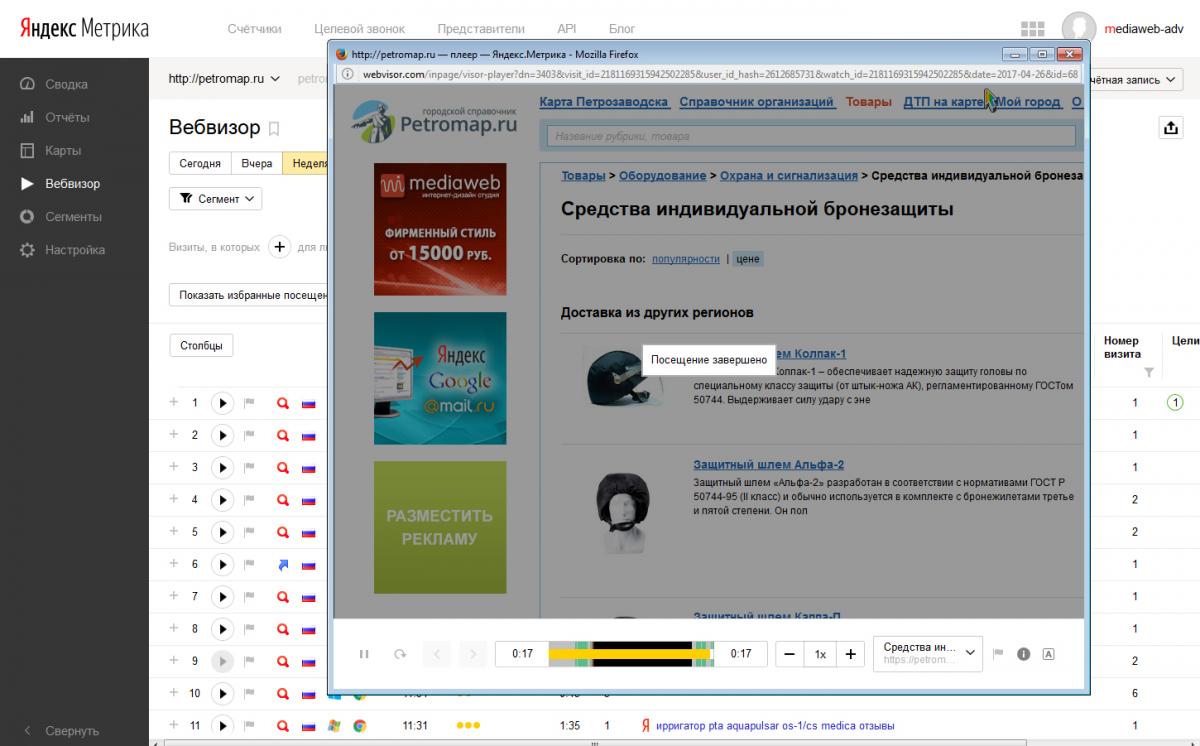This screenshot has width=1200, height=746.
Task: Toggle favorite flag on visit row 10
Action: tap(250, 693)
